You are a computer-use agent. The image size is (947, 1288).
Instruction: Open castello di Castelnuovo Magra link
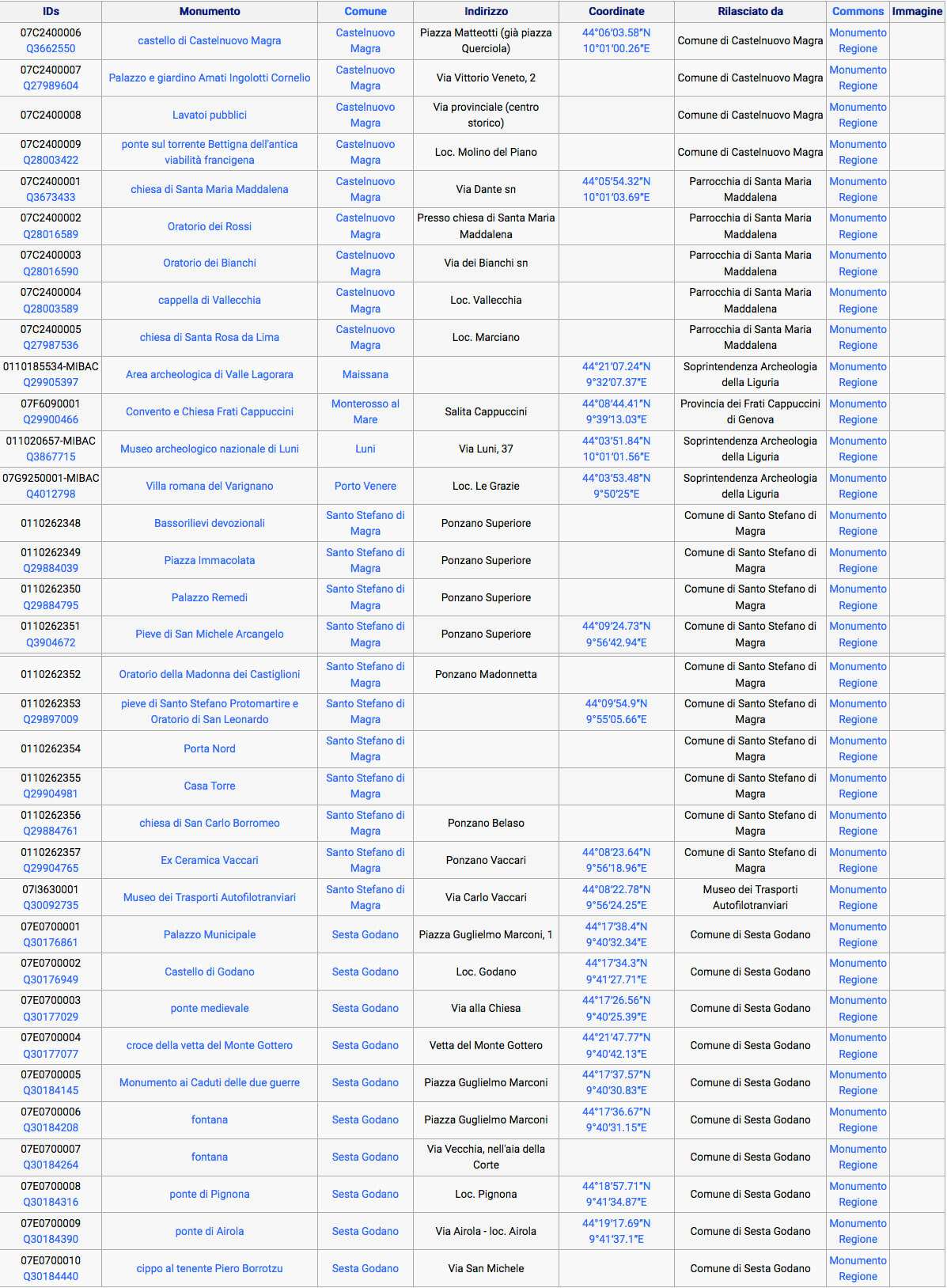(x=210, y=40)
